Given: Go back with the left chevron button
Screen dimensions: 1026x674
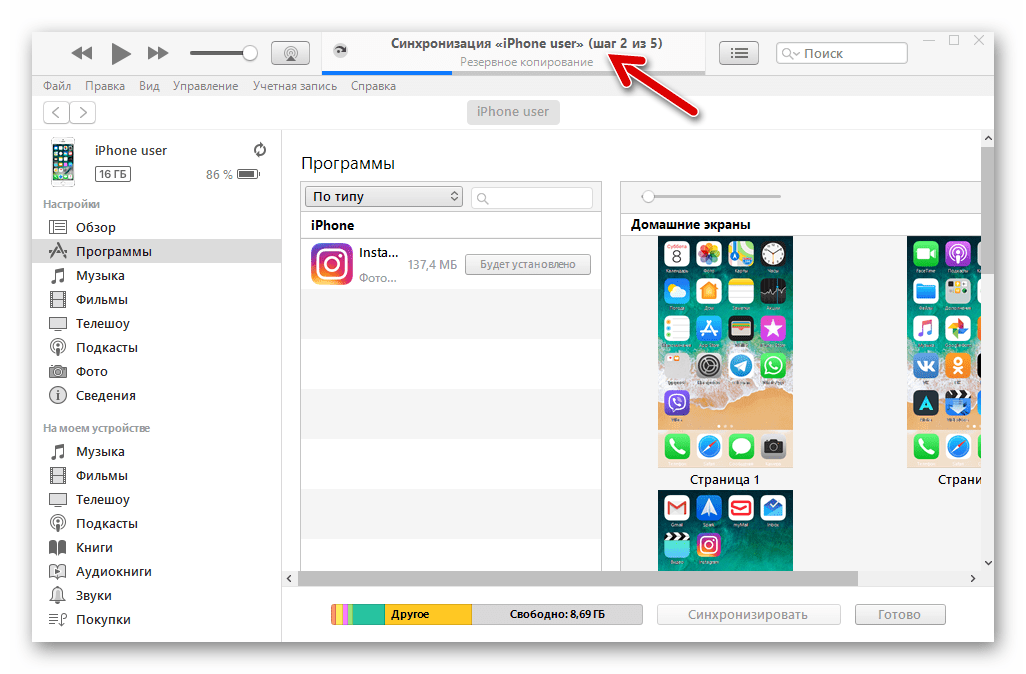Looking at the screenshot, I should coord(56,113).
